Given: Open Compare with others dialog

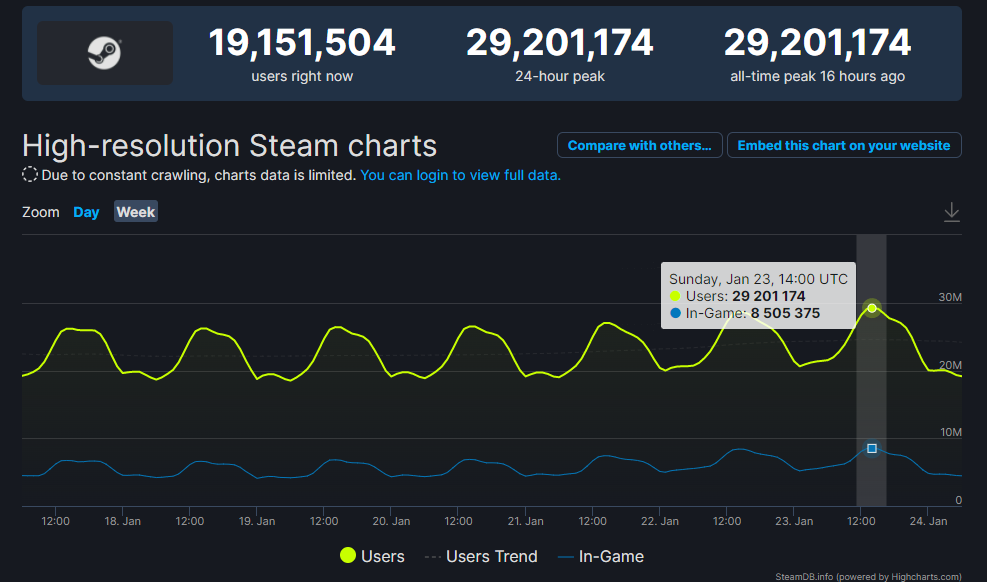Looking at the screenshot, I should [x=640, y=145].
